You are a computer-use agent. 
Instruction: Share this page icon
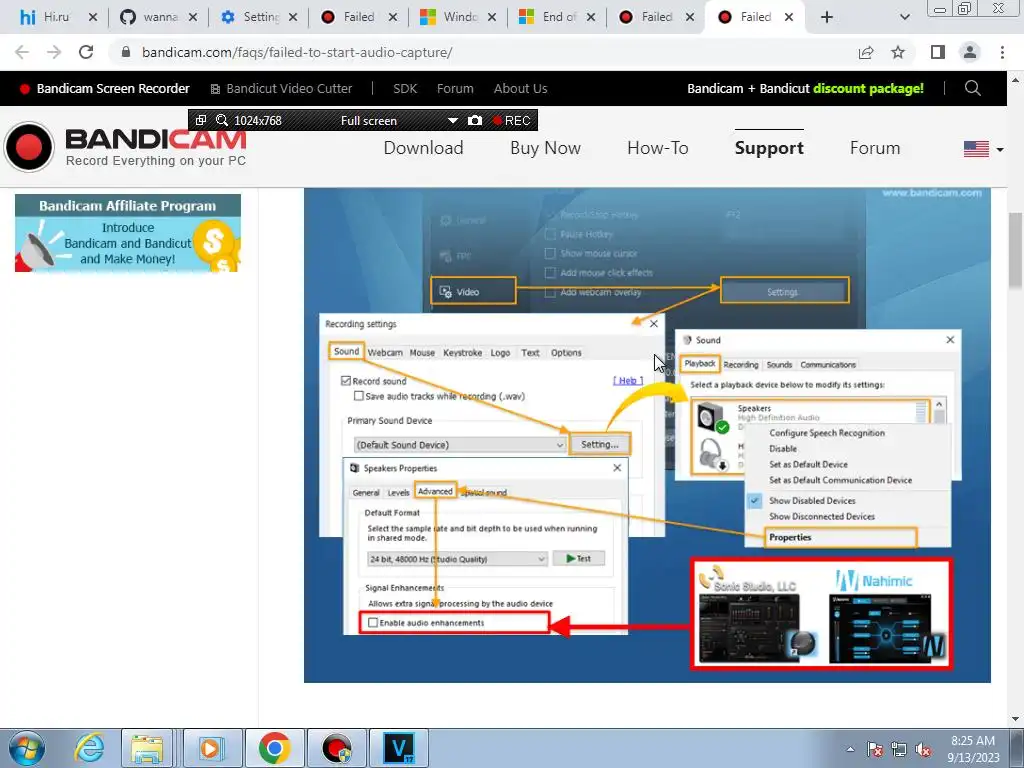click(x=866, y=52)
